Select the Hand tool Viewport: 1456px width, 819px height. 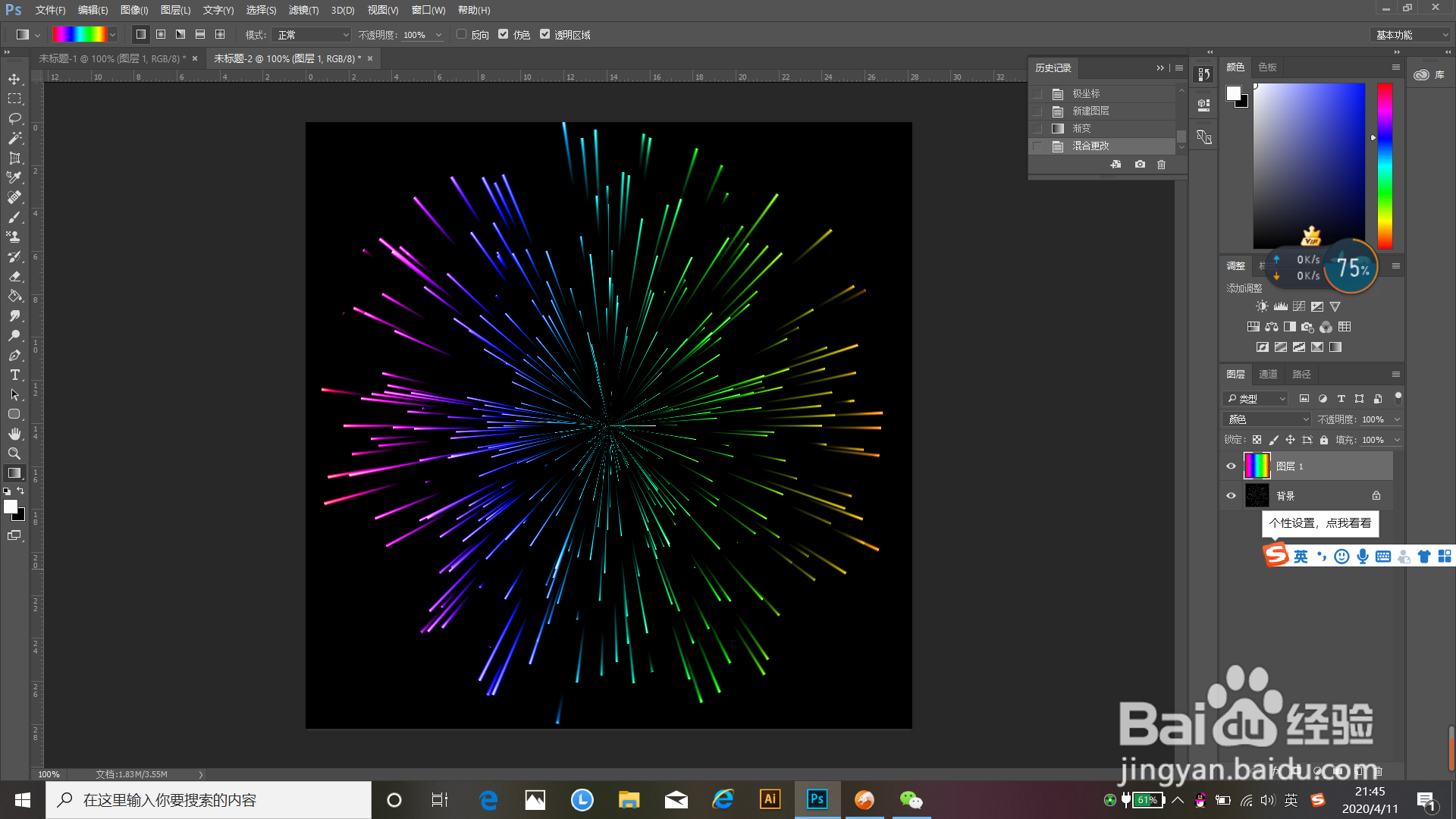(x=14, y=434)
